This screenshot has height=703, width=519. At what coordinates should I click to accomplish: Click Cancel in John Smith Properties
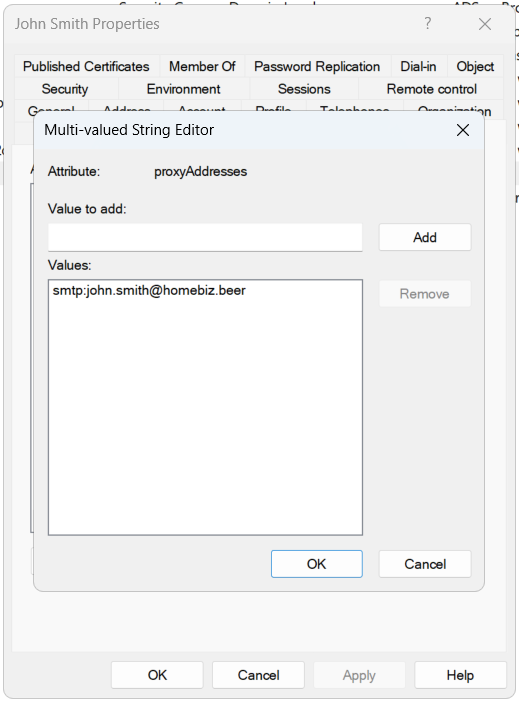[259, 675]
